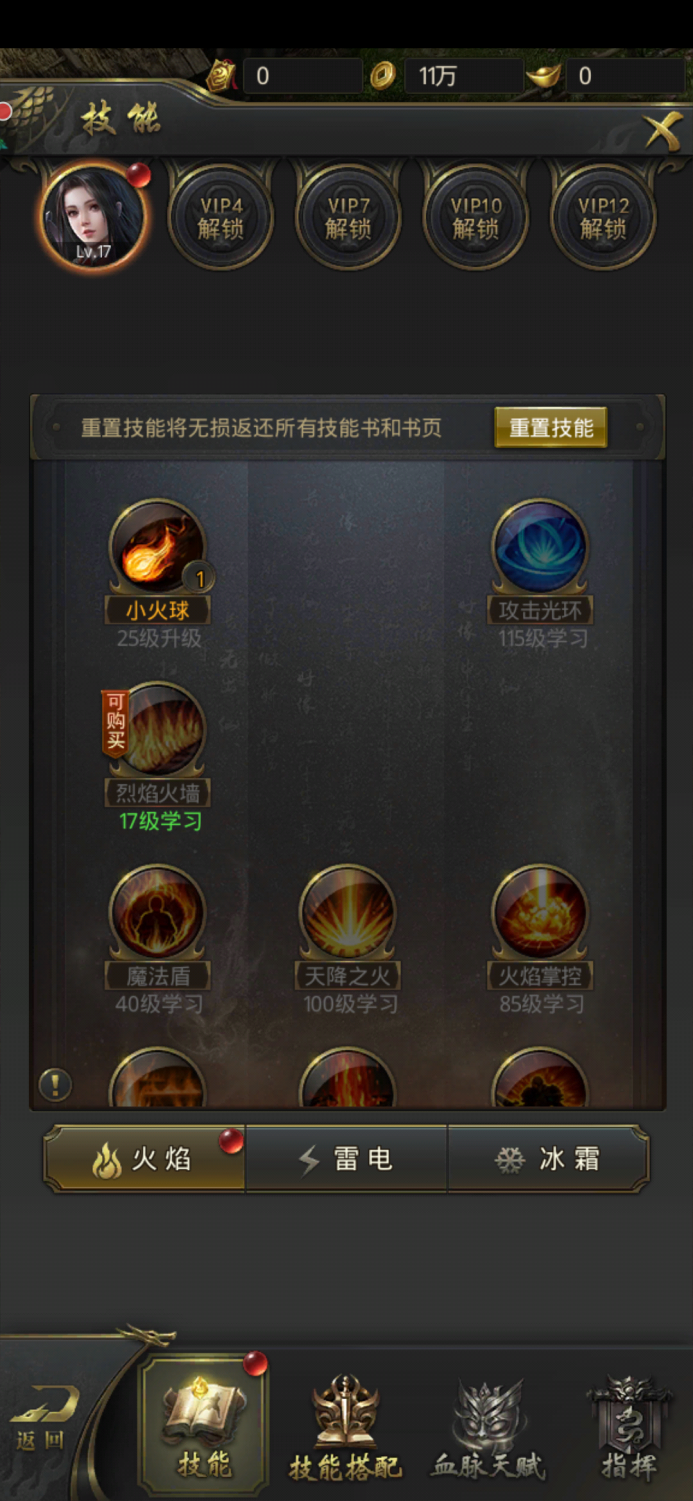
Task: Tap the VIP4 解锁 locked slot
Action: point(221,216)
